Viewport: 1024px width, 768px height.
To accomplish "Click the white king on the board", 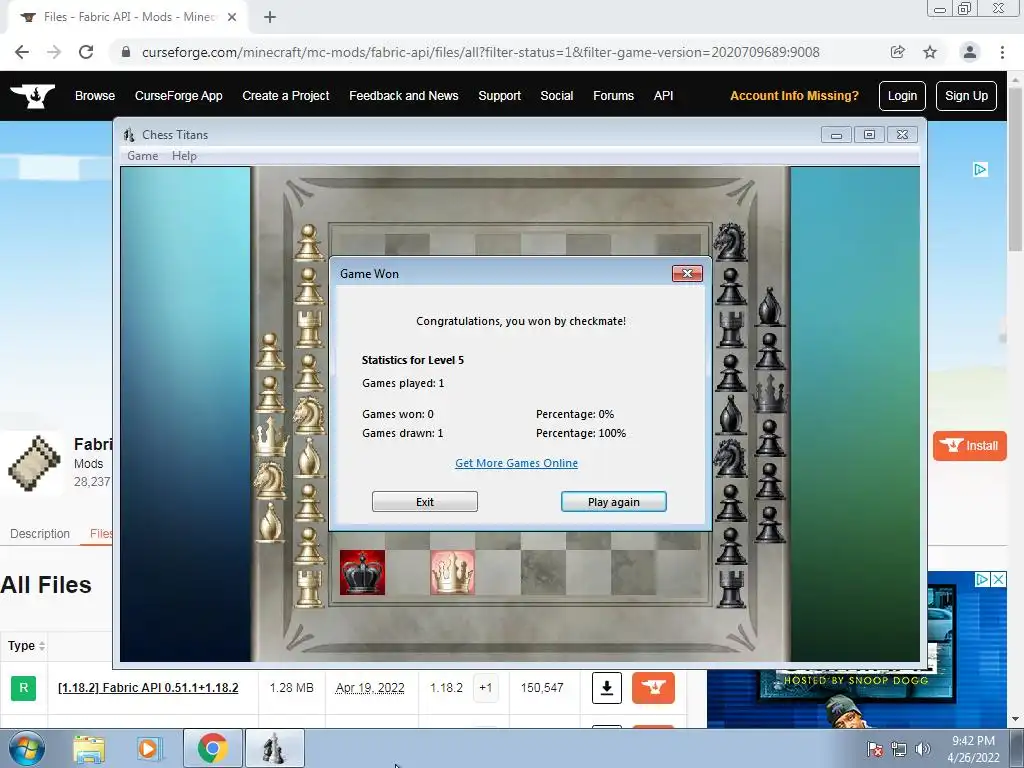I will [x=452, y=572].
